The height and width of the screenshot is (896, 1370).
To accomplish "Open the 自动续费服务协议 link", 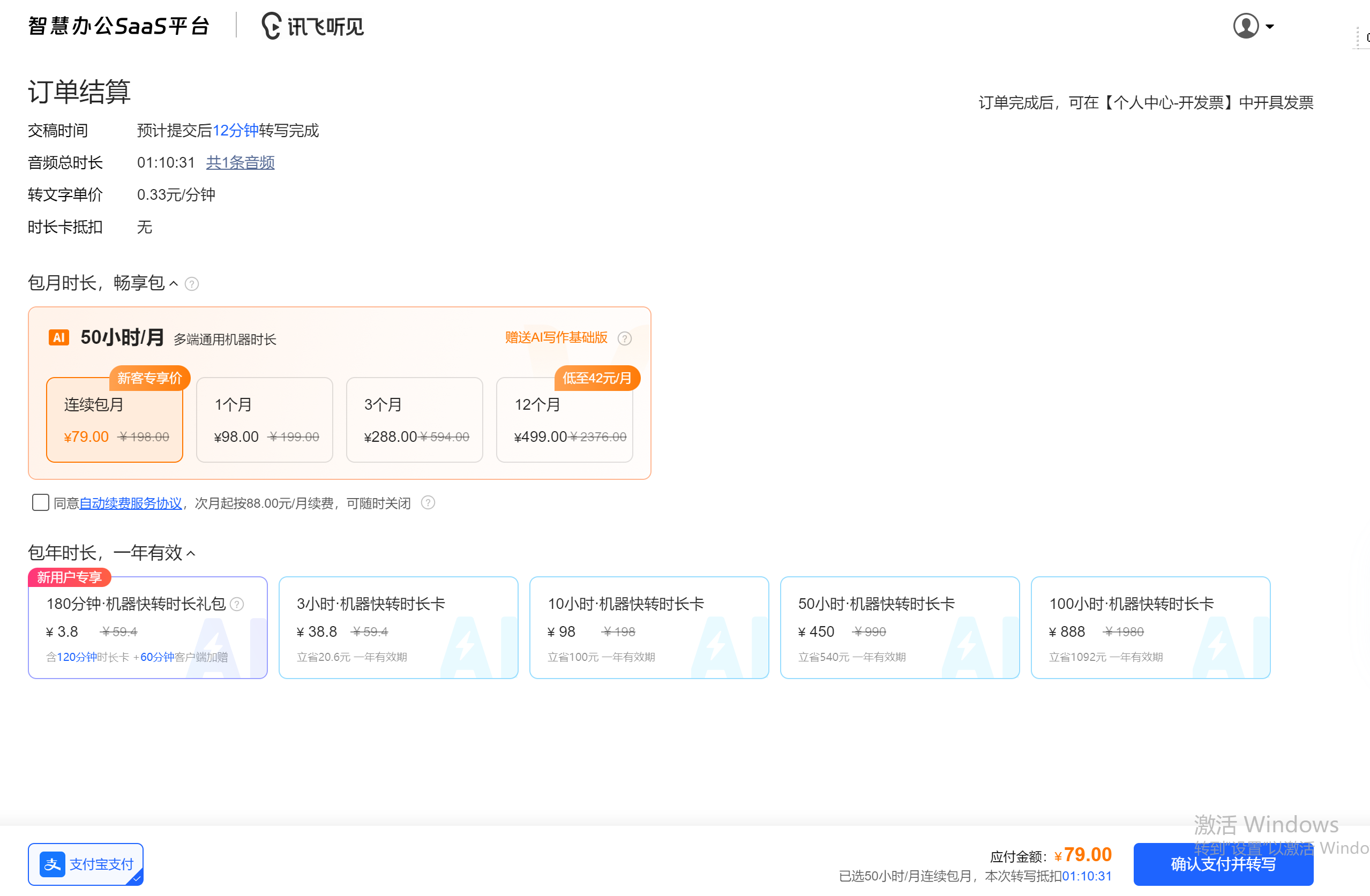I will 131,503.
